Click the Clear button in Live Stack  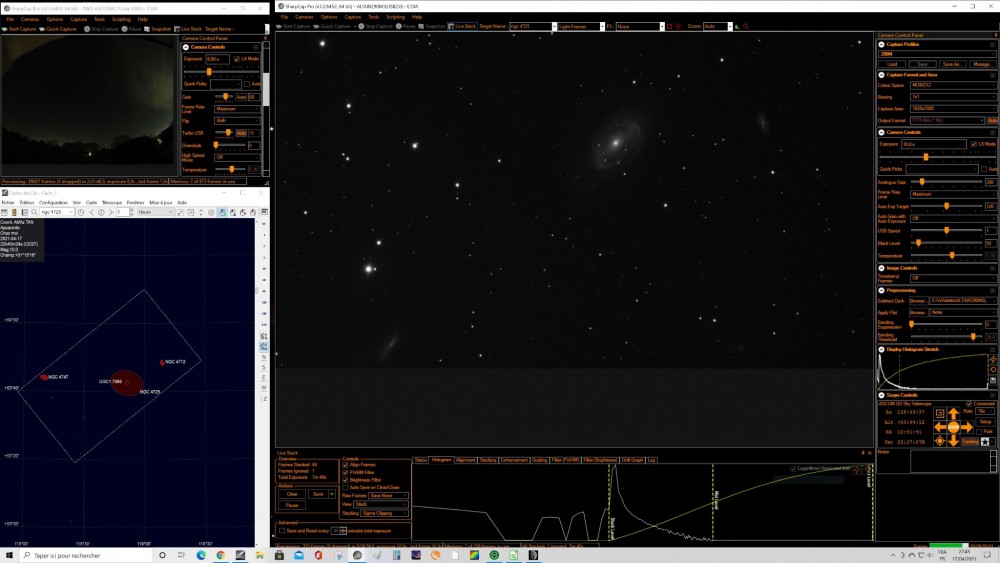[x=292, y=494]
